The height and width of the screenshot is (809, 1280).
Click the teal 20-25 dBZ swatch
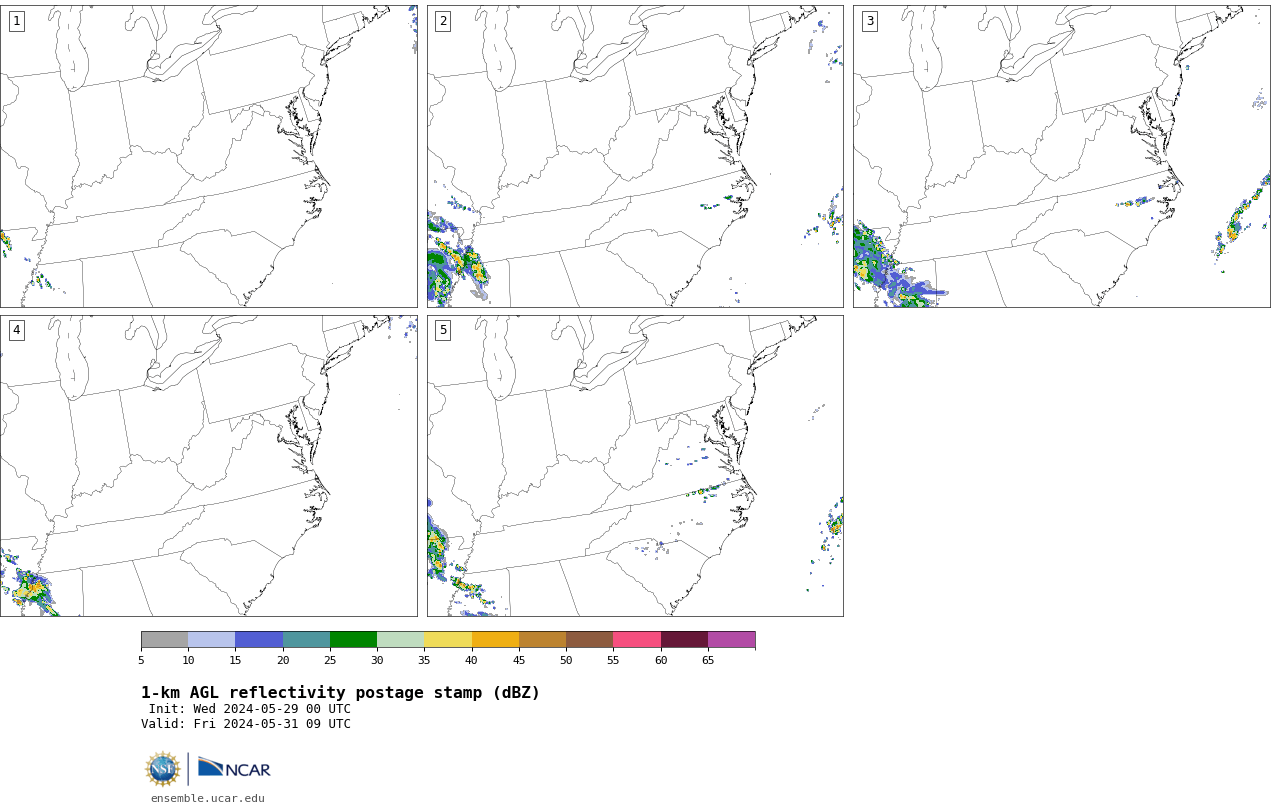coord(306,640)
